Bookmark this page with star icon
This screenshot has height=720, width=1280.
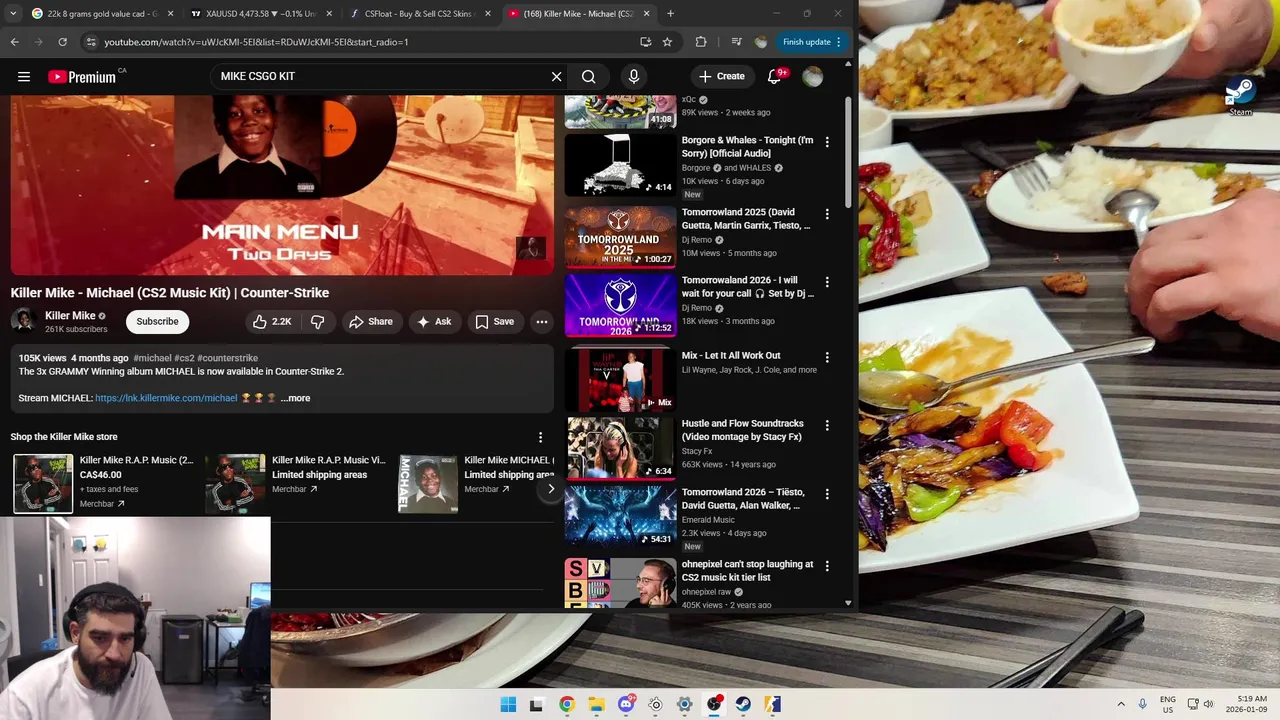pos(667,42)
